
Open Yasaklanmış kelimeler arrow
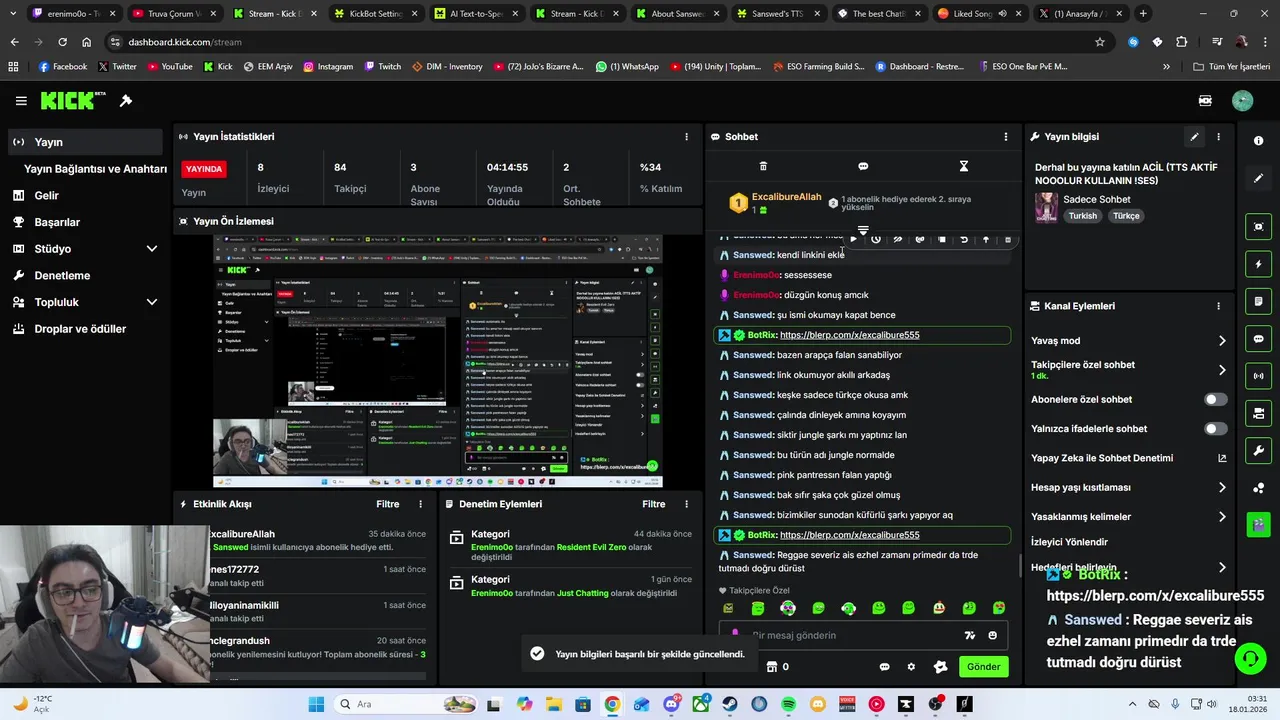(x=1222, y=517)
